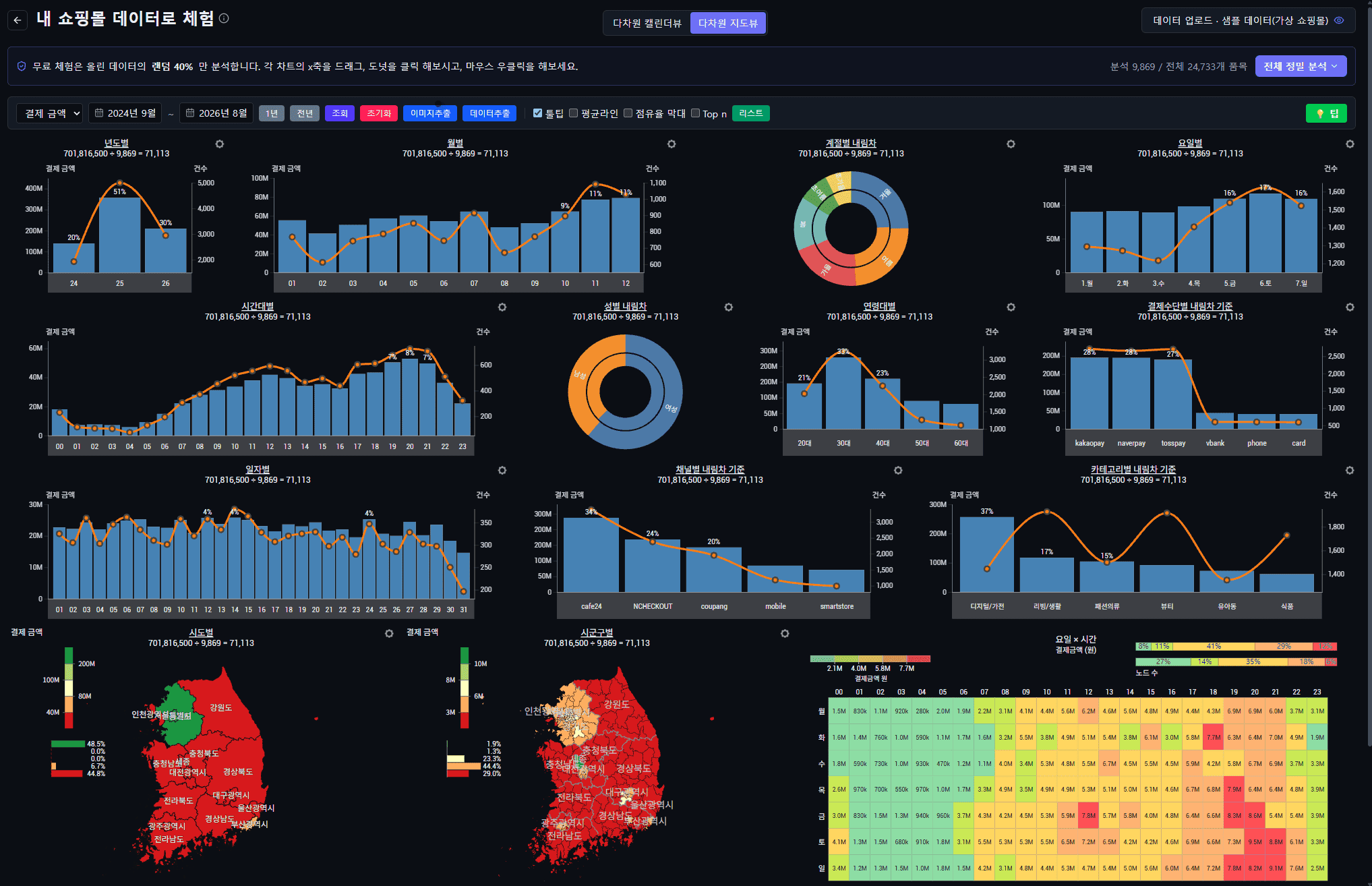Export data with the 데이터추출 button
Screen dimensions: 1372x886
(x=489, y=113)
